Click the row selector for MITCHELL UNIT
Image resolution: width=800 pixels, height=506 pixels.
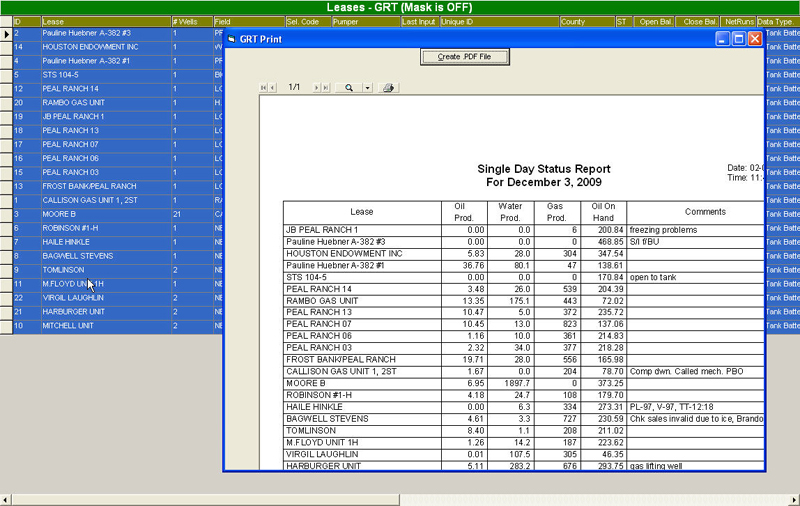(x=6, y=326)
